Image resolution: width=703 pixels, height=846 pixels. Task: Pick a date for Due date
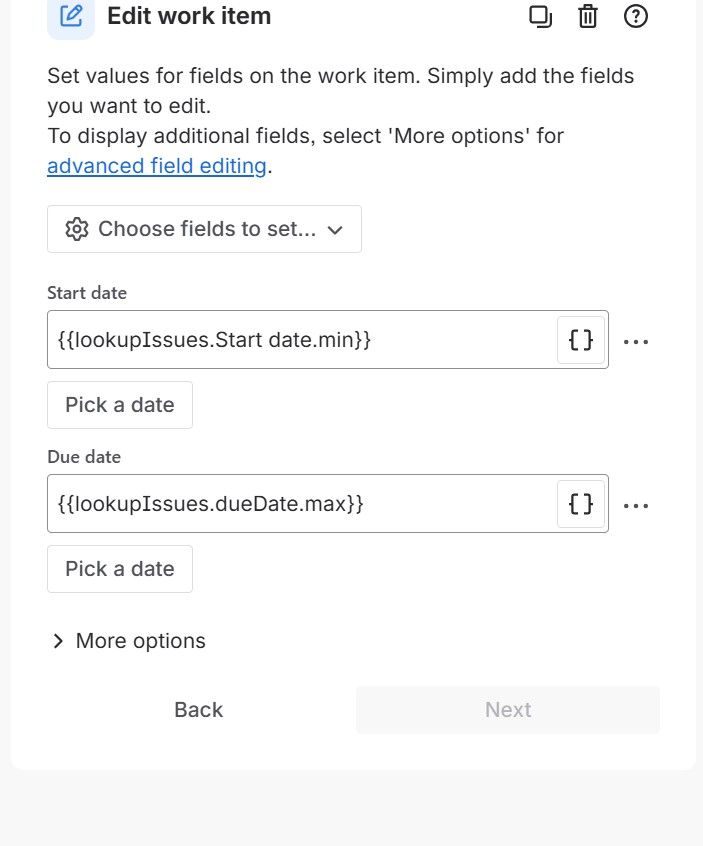pyautogui.click(x=119, y=568)
